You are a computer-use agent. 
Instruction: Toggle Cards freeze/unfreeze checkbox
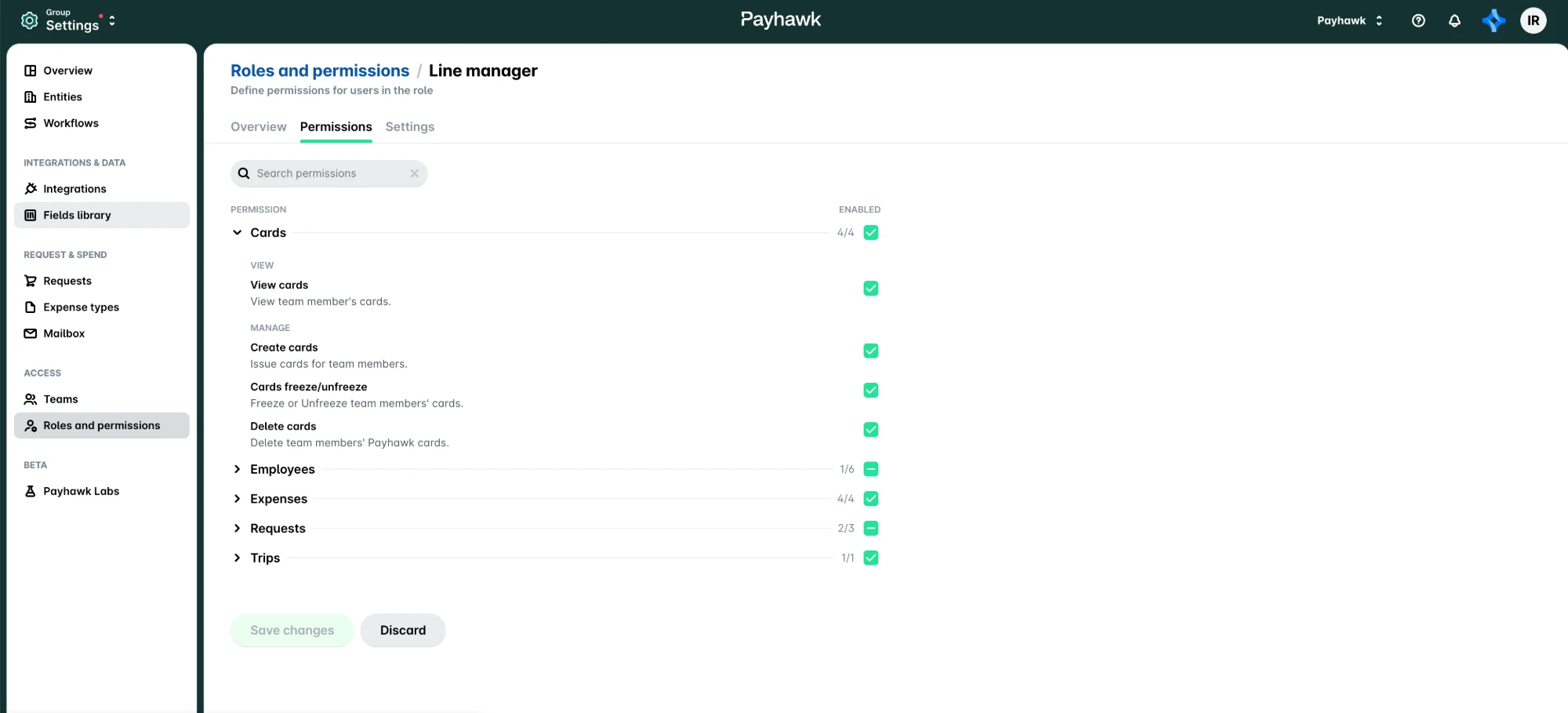tap(871, 390)
